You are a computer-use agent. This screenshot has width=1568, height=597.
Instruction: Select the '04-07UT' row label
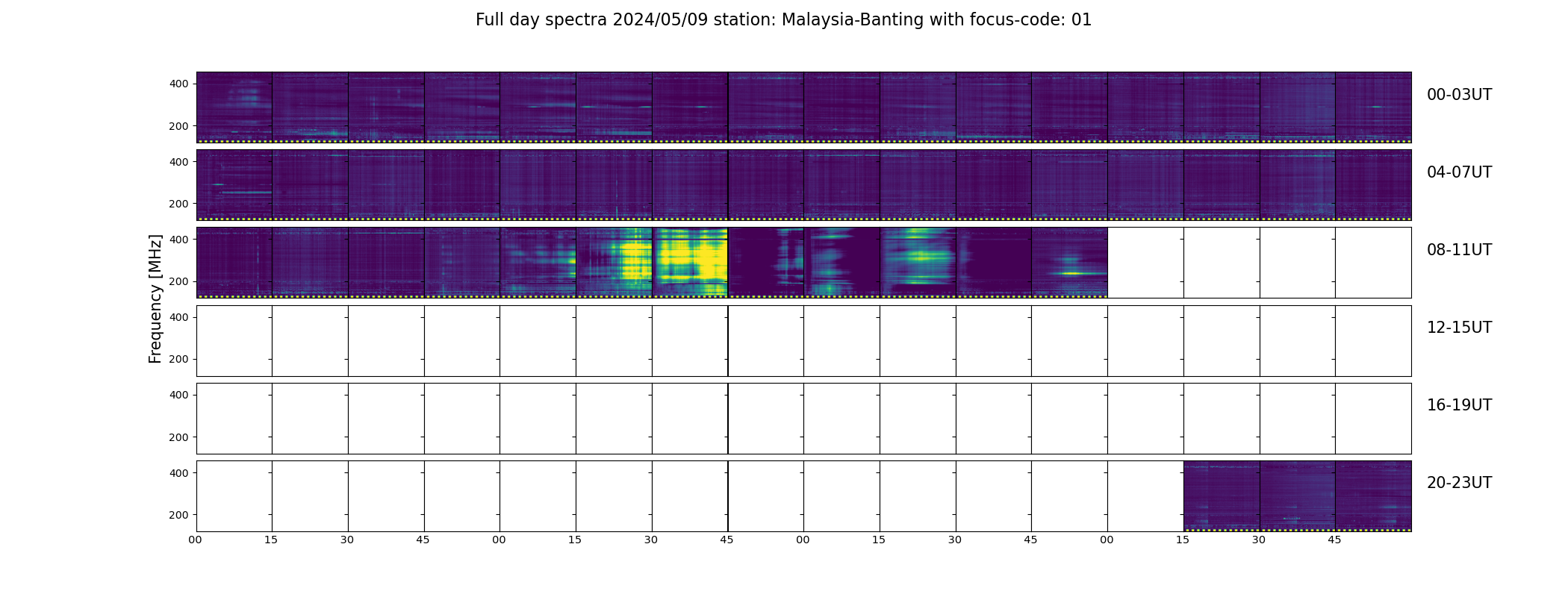pos(1459,172)
